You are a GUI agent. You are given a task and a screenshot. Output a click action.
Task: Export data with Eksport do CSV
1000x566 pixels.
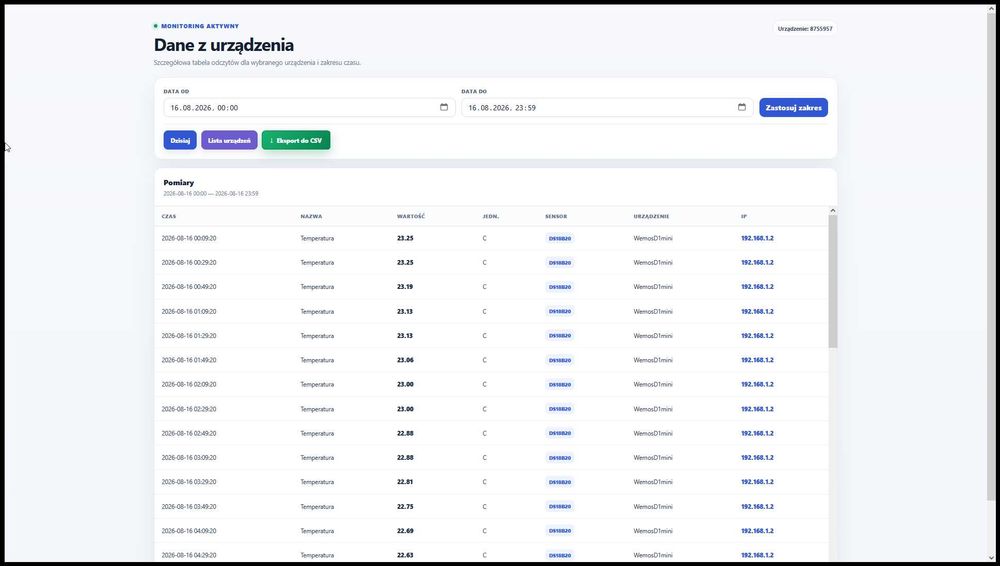tap(296, 140)
